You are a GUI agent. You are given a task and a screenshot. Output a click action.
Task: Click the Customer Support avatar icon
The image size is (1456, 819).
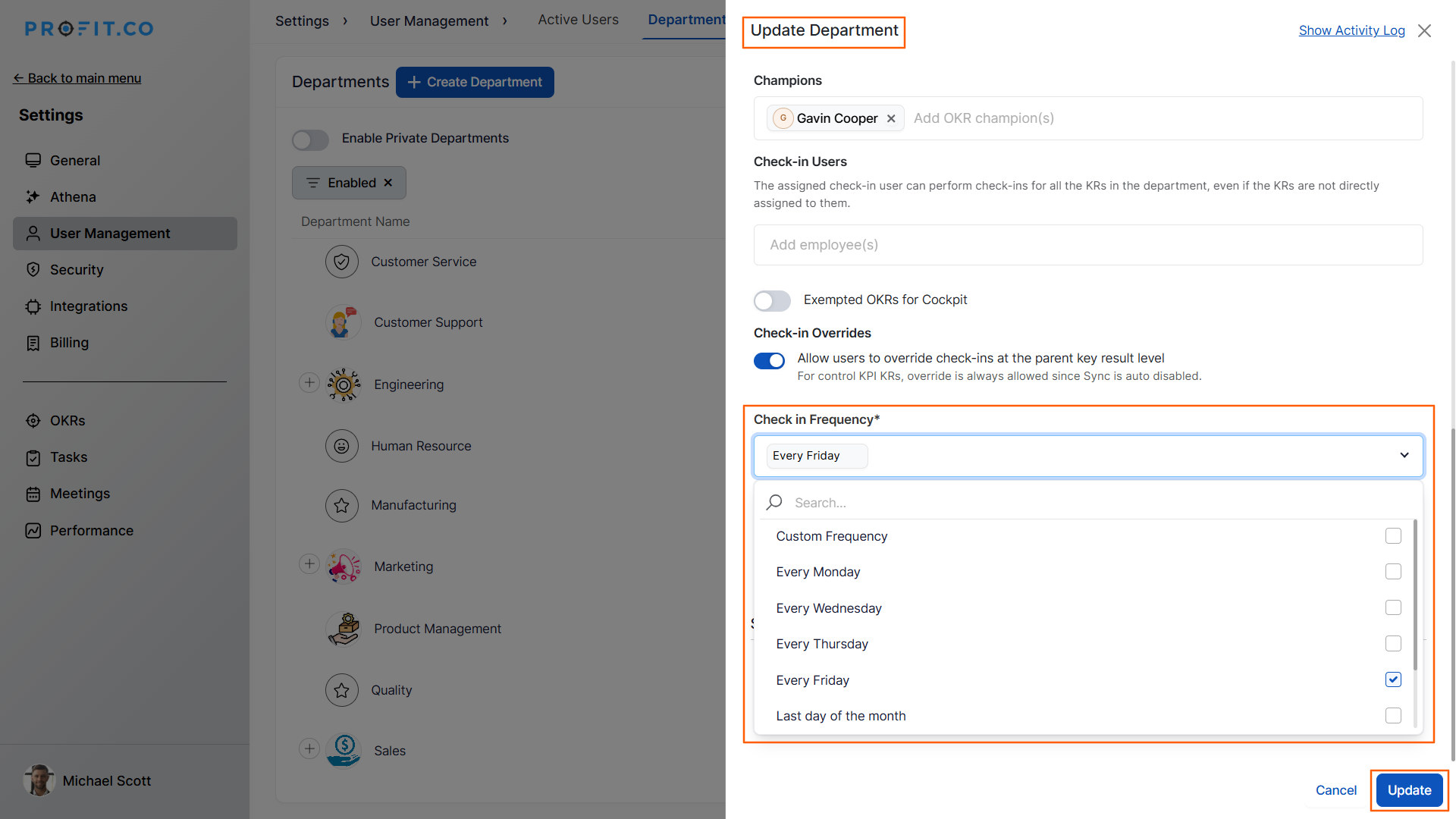343,322
